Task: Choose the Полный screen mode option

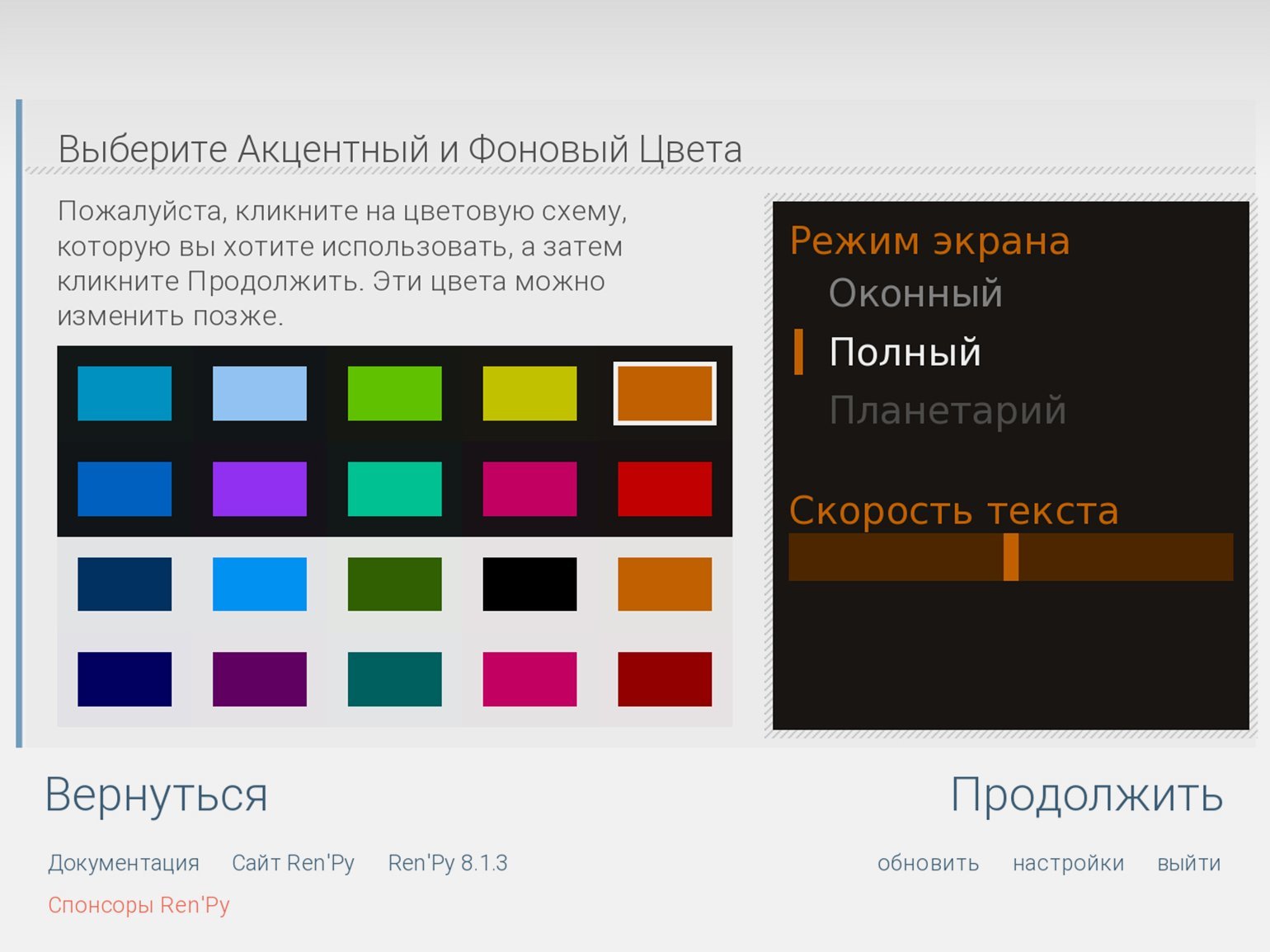Action: click(905, 352)
